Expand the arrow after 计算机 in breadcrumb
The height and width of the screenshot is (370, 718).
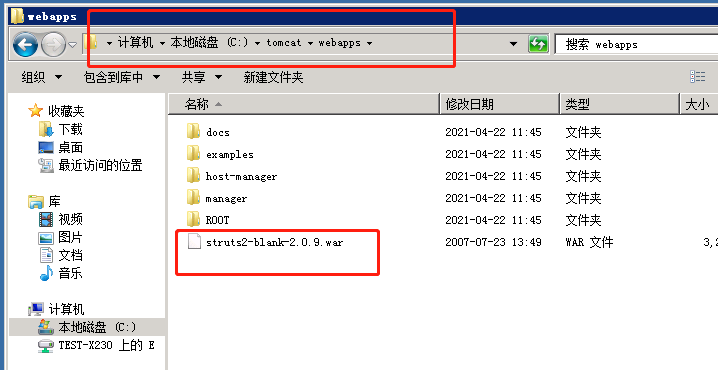click(x=162, y=43)
